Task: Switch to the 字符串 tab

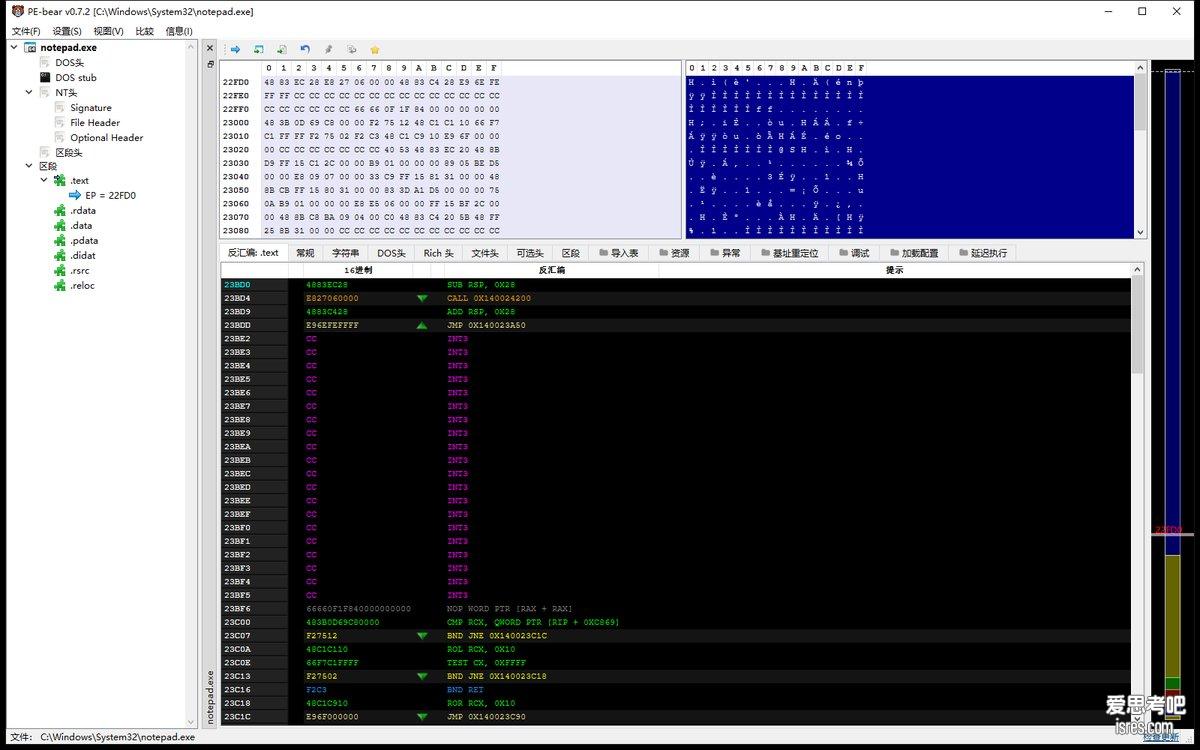Action: tap(345, 253)
